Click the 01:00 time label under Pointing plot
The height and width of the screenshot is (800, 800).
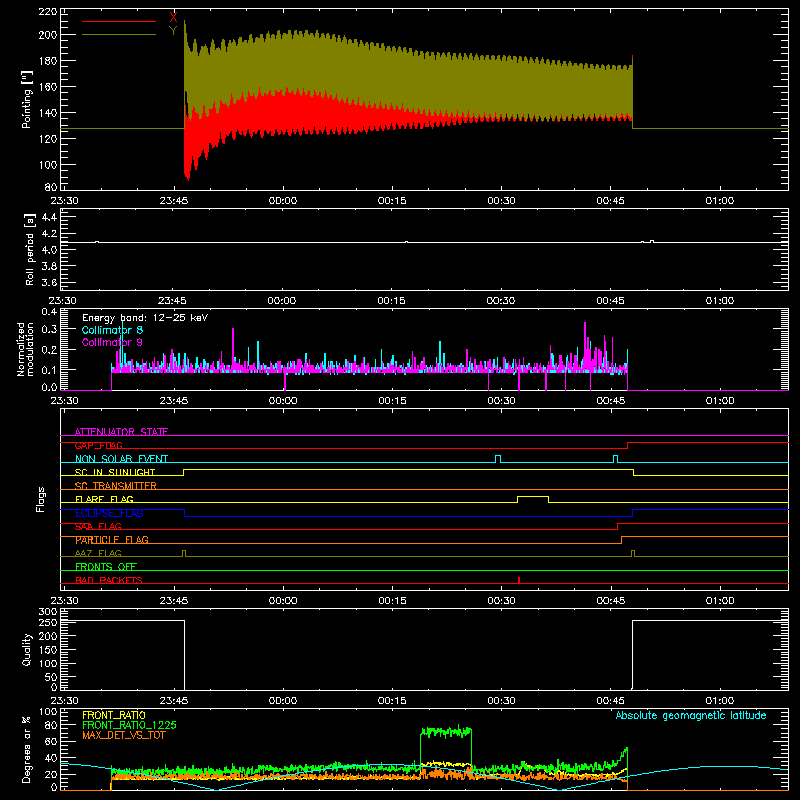720,201
